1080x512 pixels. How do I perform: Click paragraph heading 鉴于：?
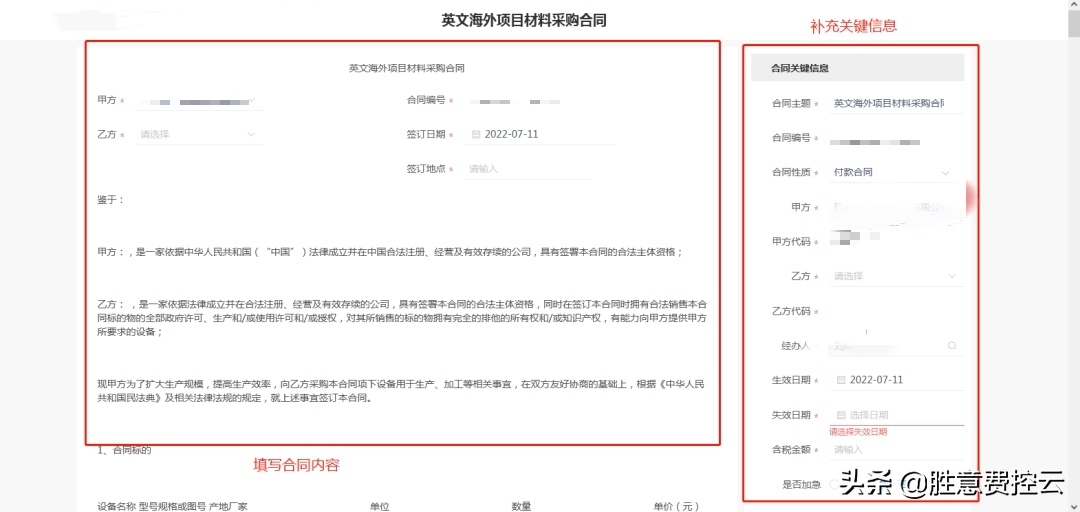pyautogui.click(x=111, y=199)
